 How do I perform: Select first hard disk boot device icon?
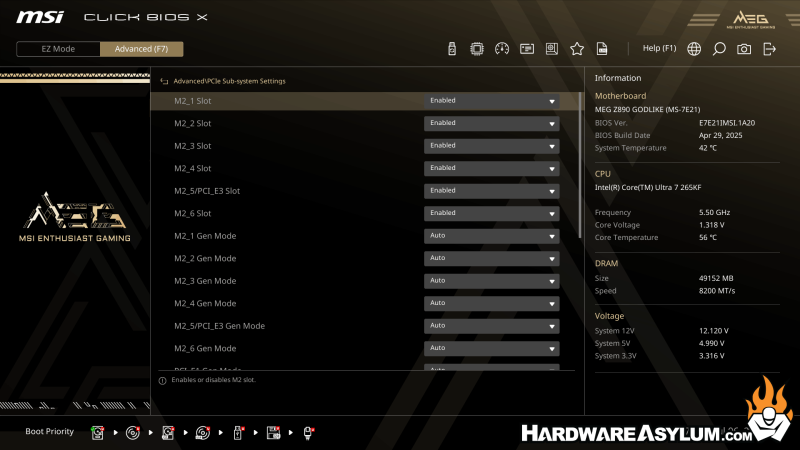tap(97, 433)
